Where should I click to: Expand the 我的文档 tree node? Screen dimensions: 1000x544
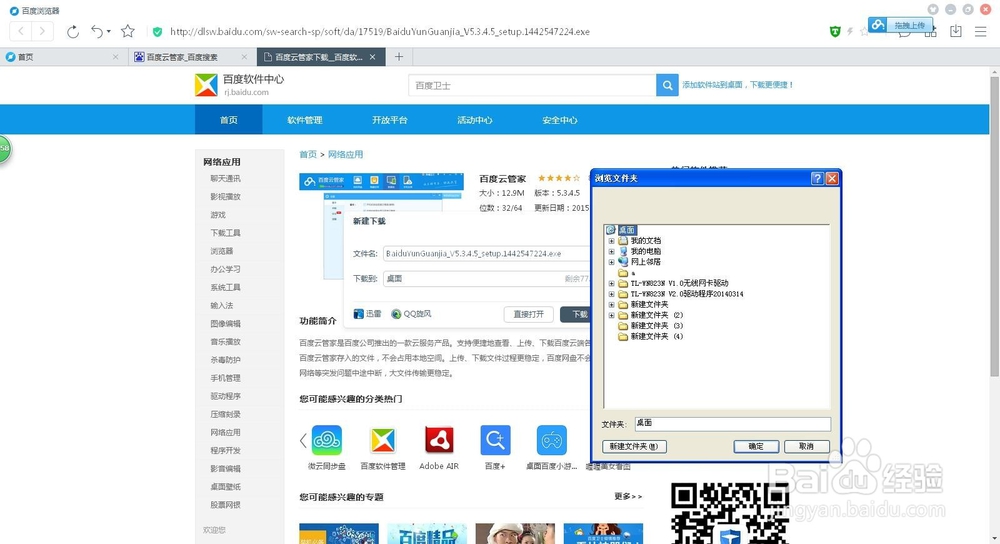coord(611,241)
